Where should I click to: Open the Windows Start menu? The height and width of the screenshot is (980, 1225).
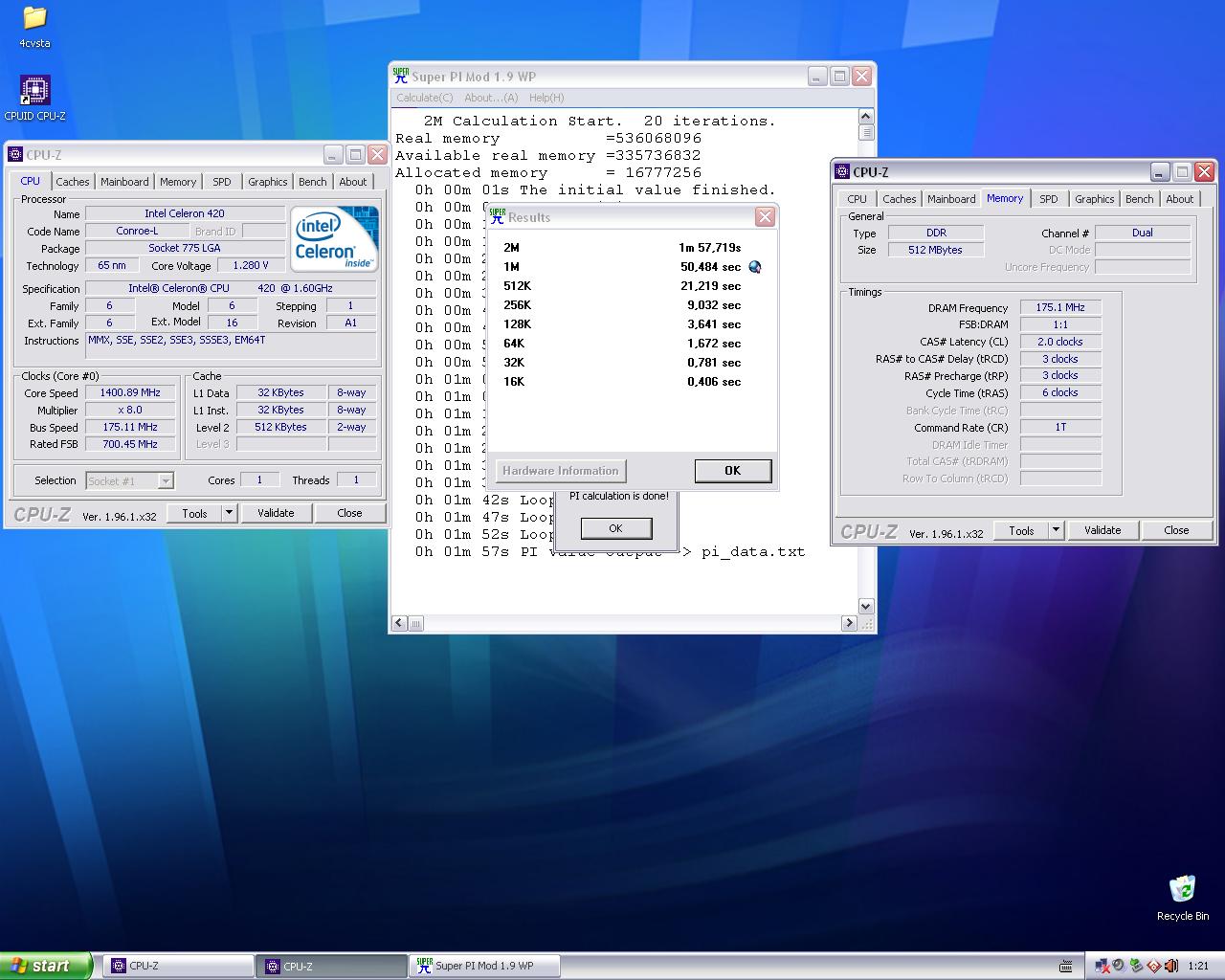coord(46,966)
